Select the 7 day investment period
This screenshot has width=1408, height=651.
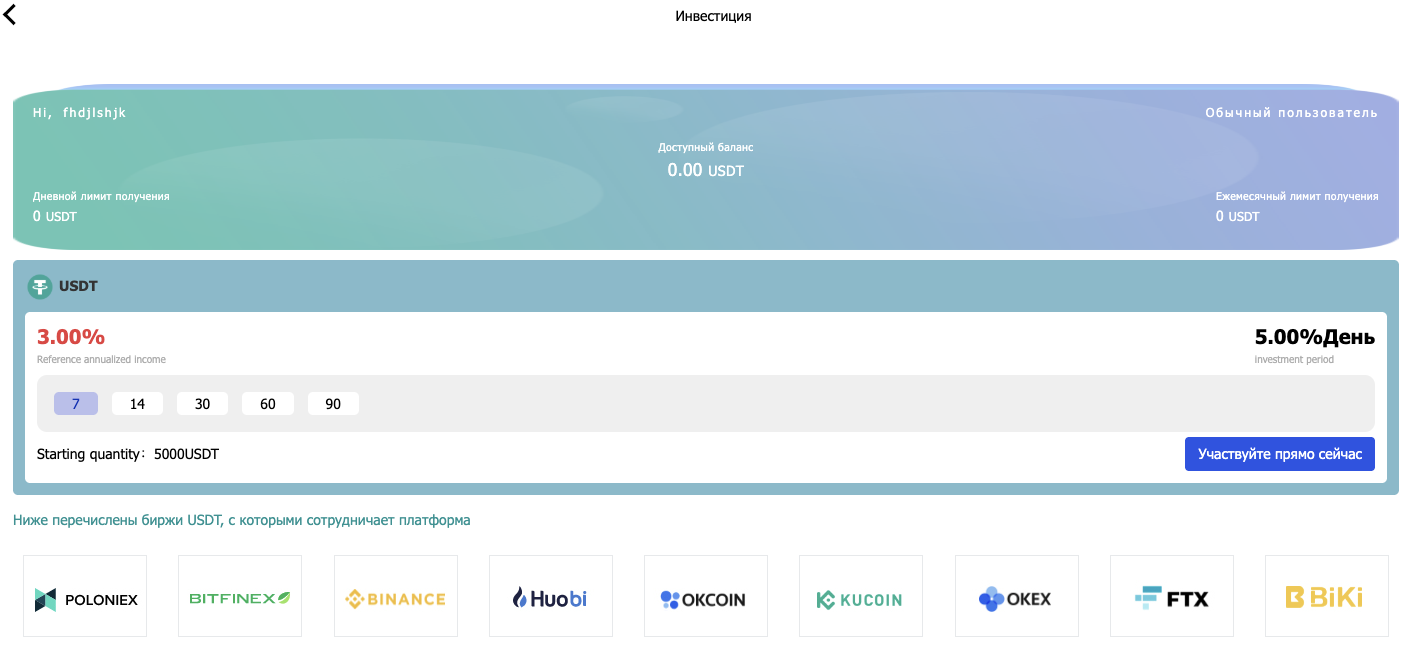tap(76, 404)
